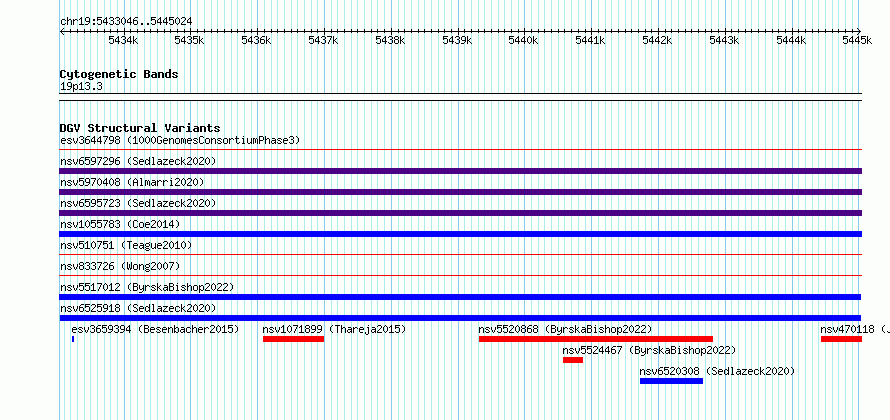This screenshot has height=420, width=890.
Task: Click the 5440k ruler tick
Action: click(x=524, y=40)
